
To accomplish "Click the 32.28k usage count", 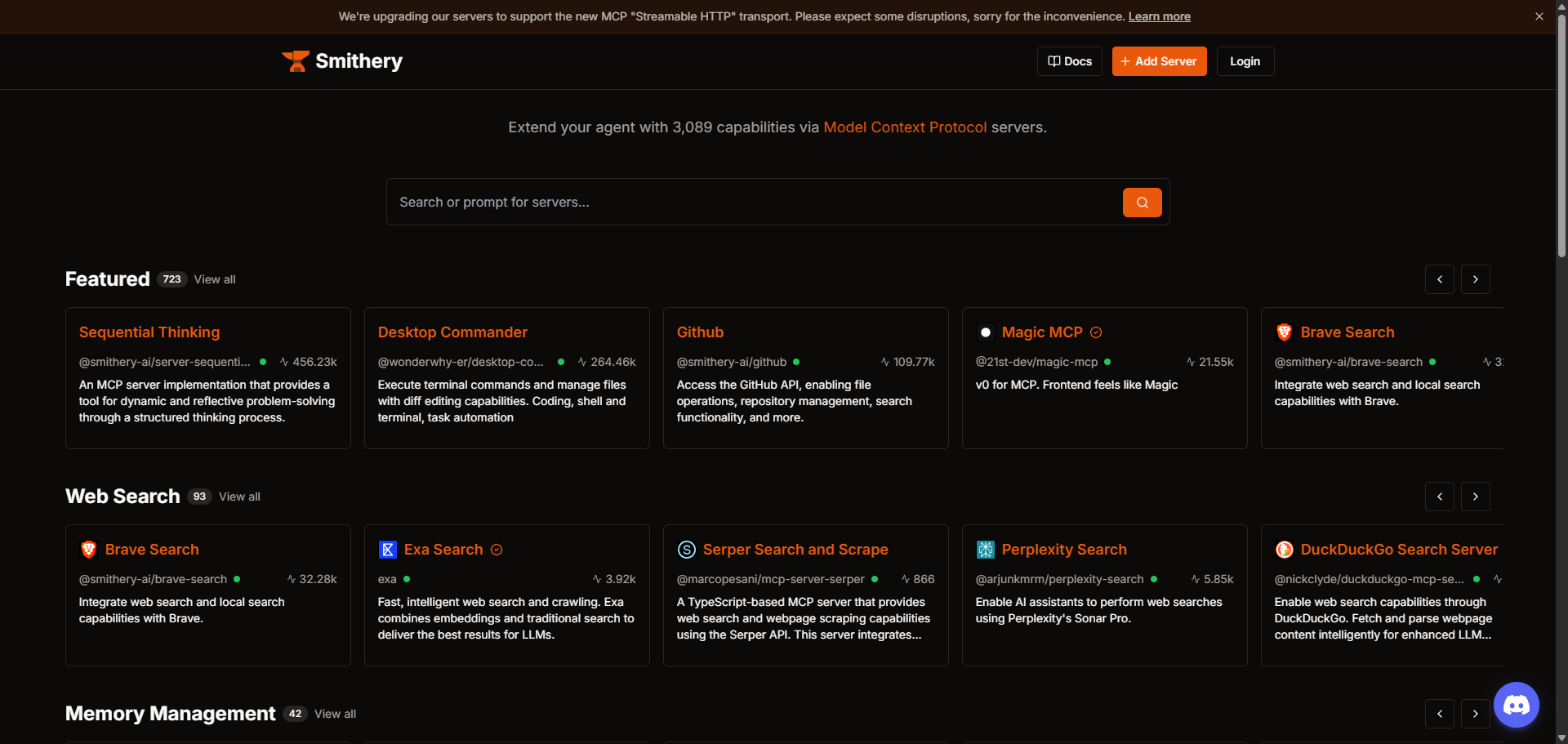I will click(318, 579).
